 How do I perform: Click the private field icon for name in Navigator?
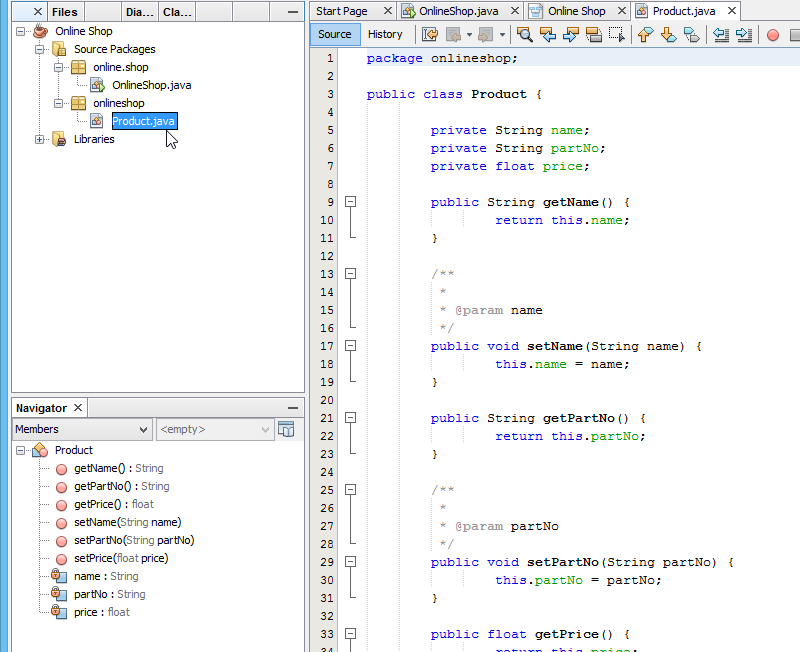[x=59, y=576]
